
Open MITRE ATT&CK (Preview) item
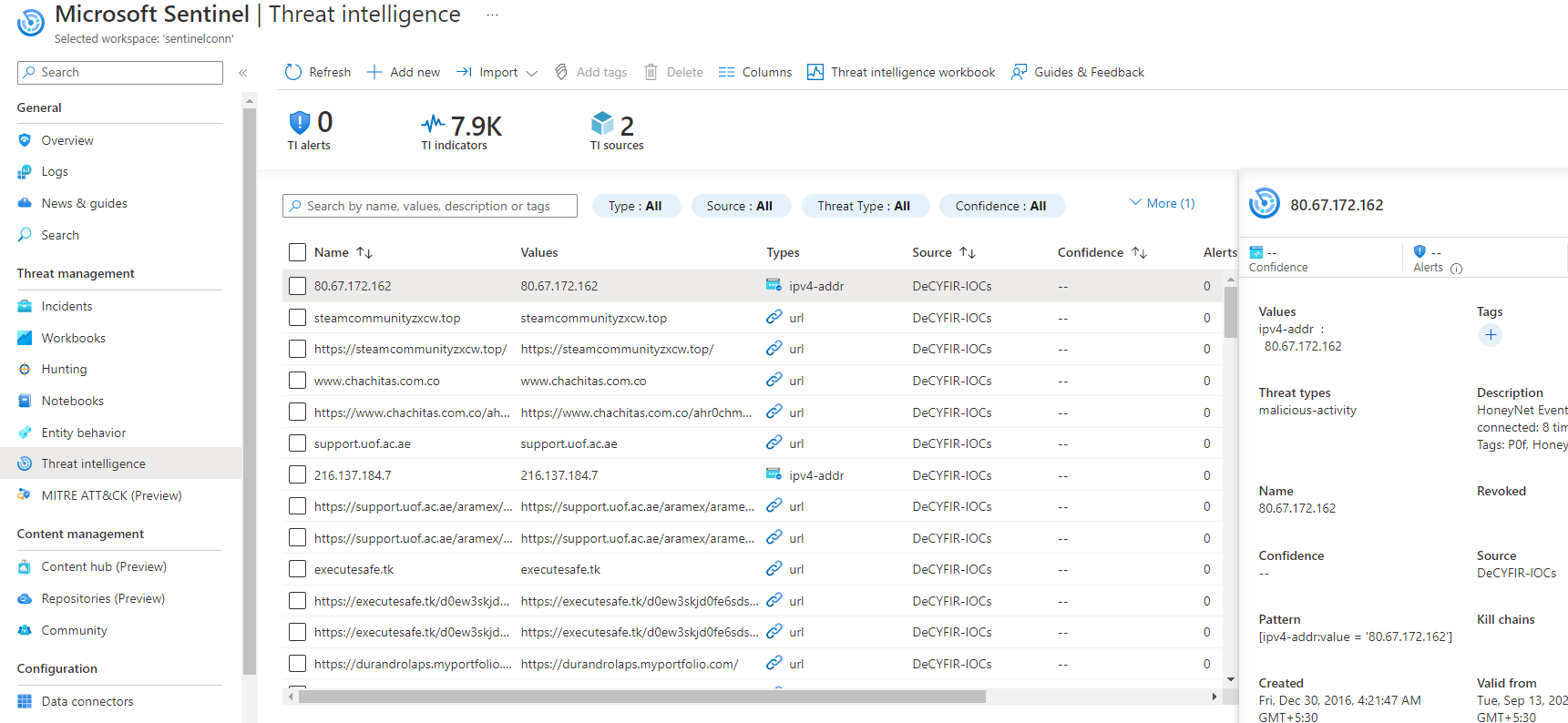pos(111,495)
